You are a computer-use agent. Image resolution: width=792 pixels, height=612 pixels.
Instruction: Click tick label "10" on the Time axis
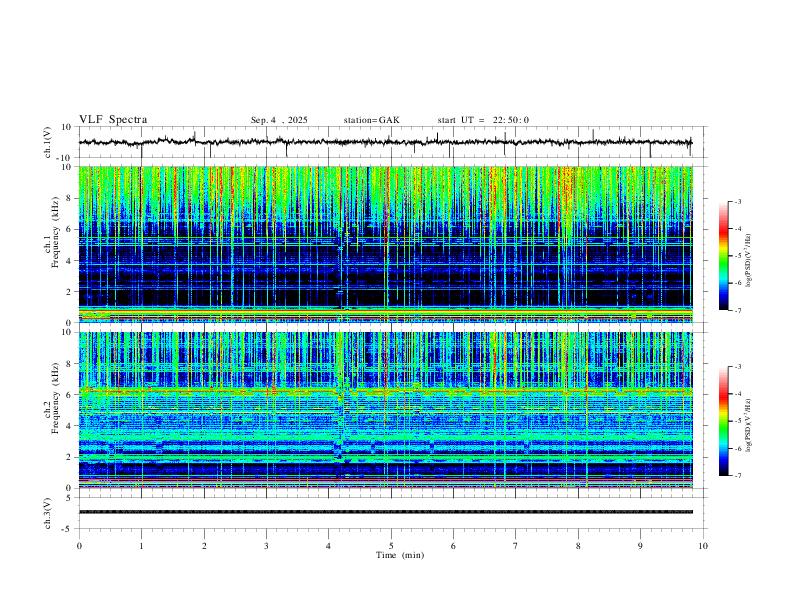click(x=703, y=546)
